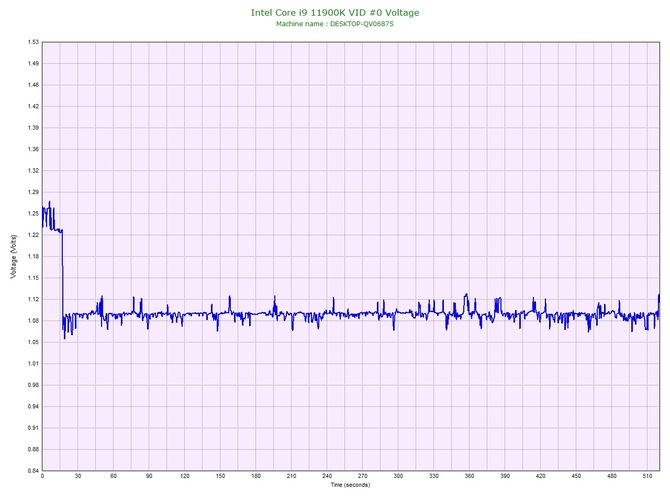The width and height of the screenshot is (670, 502).
Task: Click the 'Voltage (Volts)' vertical axis label
Action: [x=14, y=257]
